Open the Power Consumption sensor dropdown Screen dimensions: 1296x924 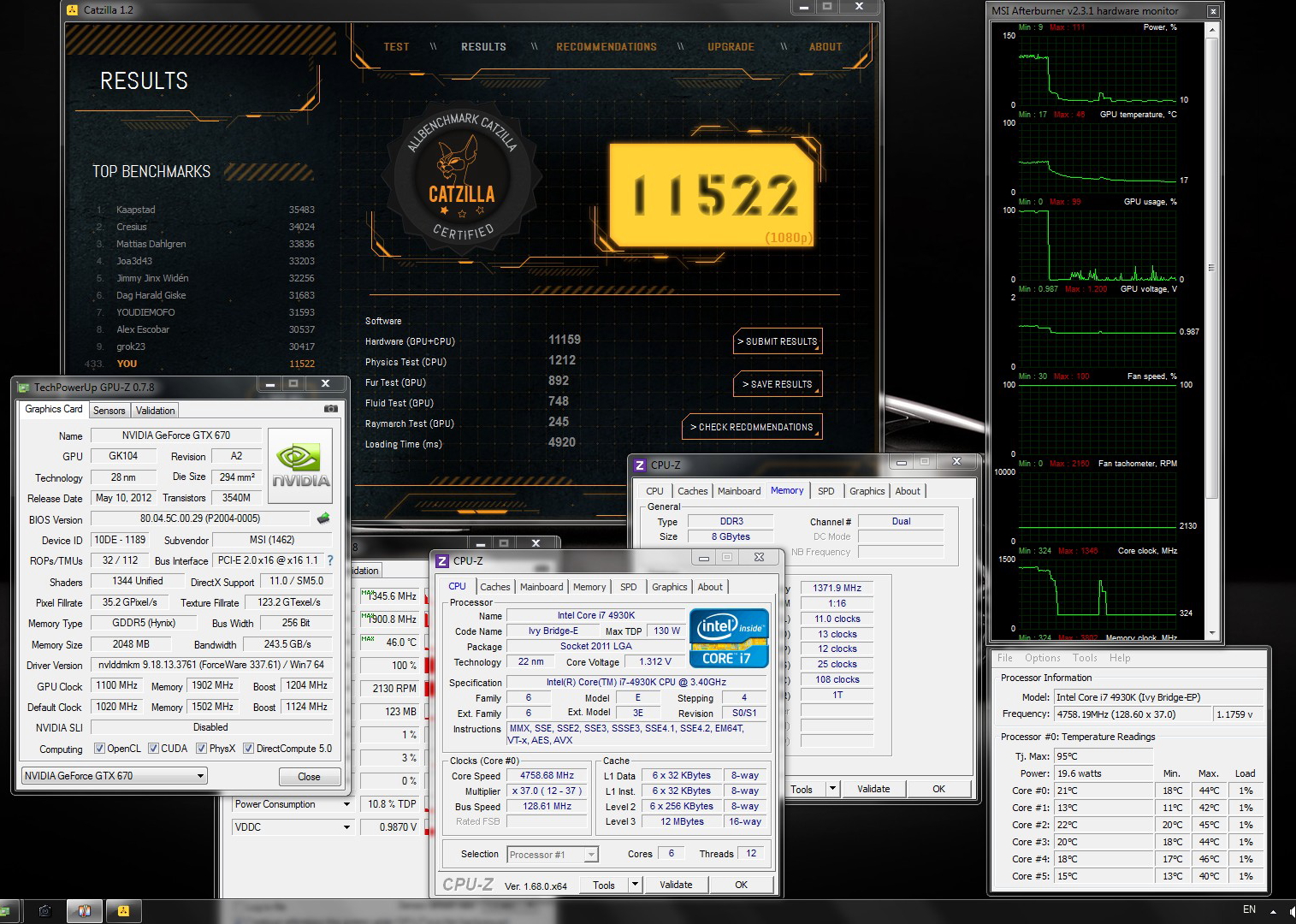coord(346,804)
